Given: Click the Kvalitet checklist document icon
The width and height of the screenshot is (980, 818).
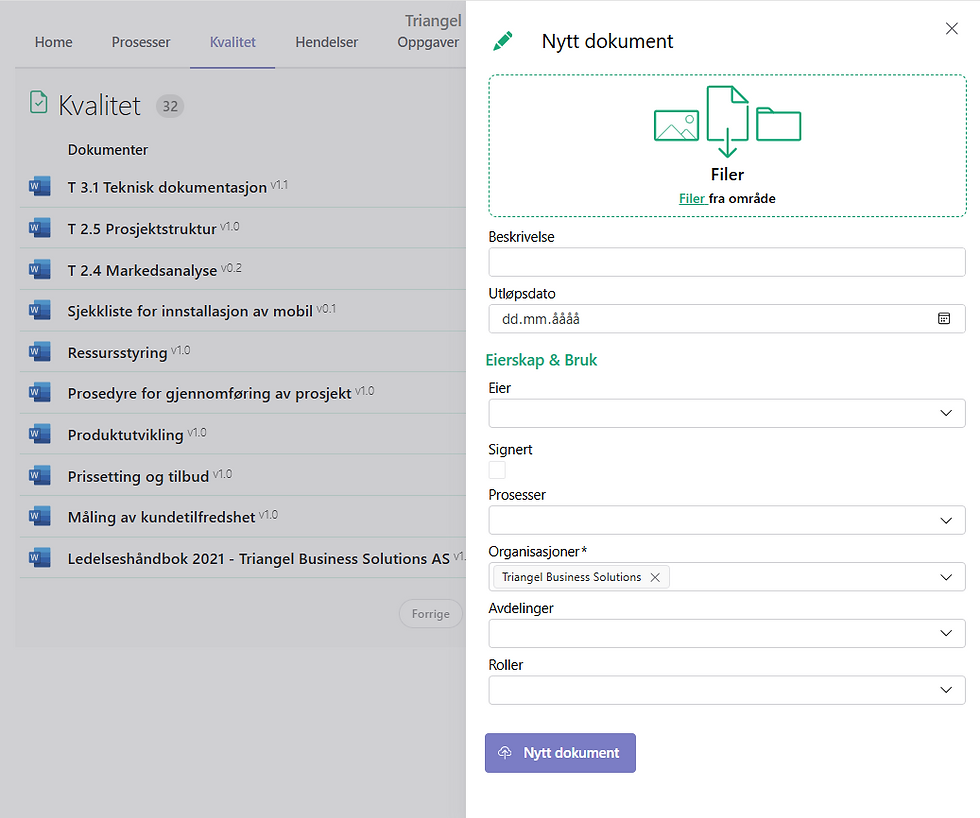Looking at the screenshot, I should click(39, 103).
